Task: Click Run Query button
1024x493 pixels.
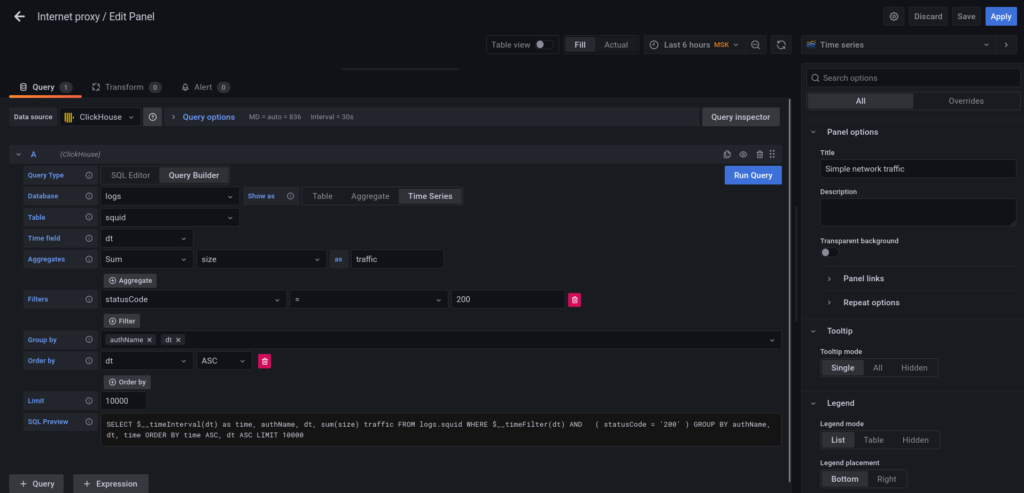Action: coord(753,175)
